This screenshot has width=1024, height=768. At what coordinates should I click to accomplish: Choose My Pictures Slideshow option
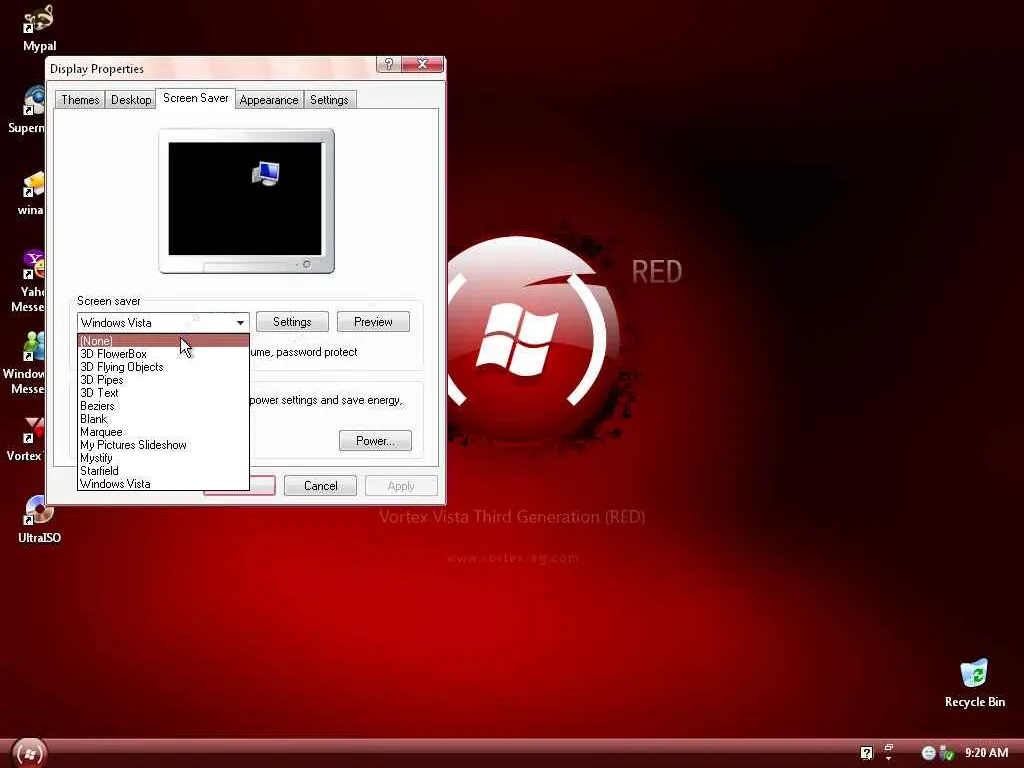click(163, 445)
